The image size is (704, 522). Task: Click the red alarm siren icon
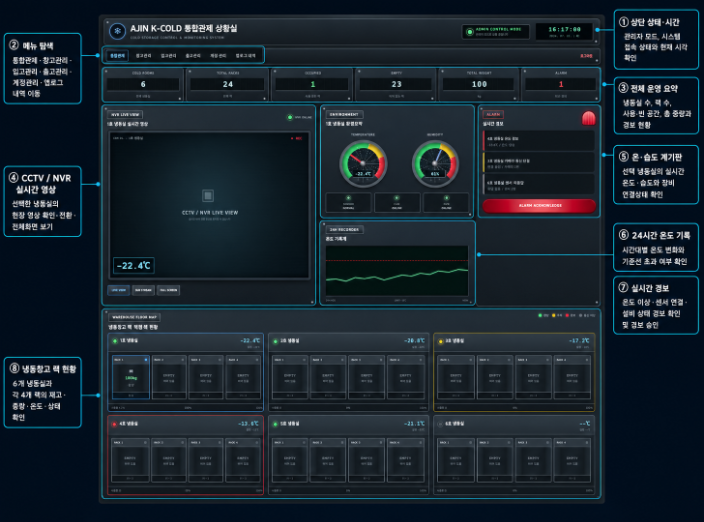pyautogui.click(x=588, y=118)
